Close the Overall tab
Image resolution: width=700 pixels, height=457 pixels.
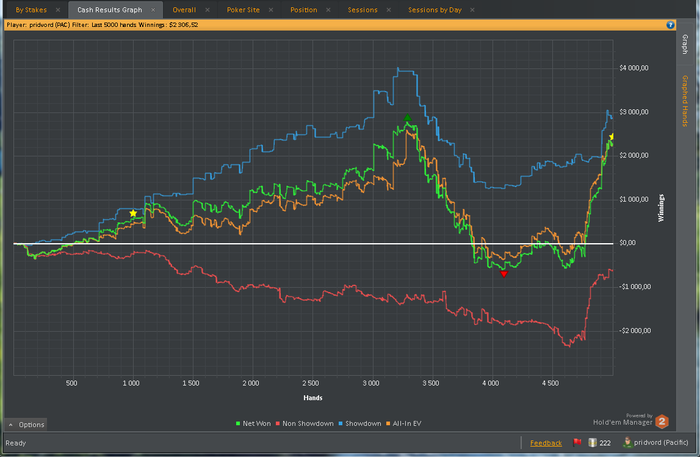[x=207, y=10]
